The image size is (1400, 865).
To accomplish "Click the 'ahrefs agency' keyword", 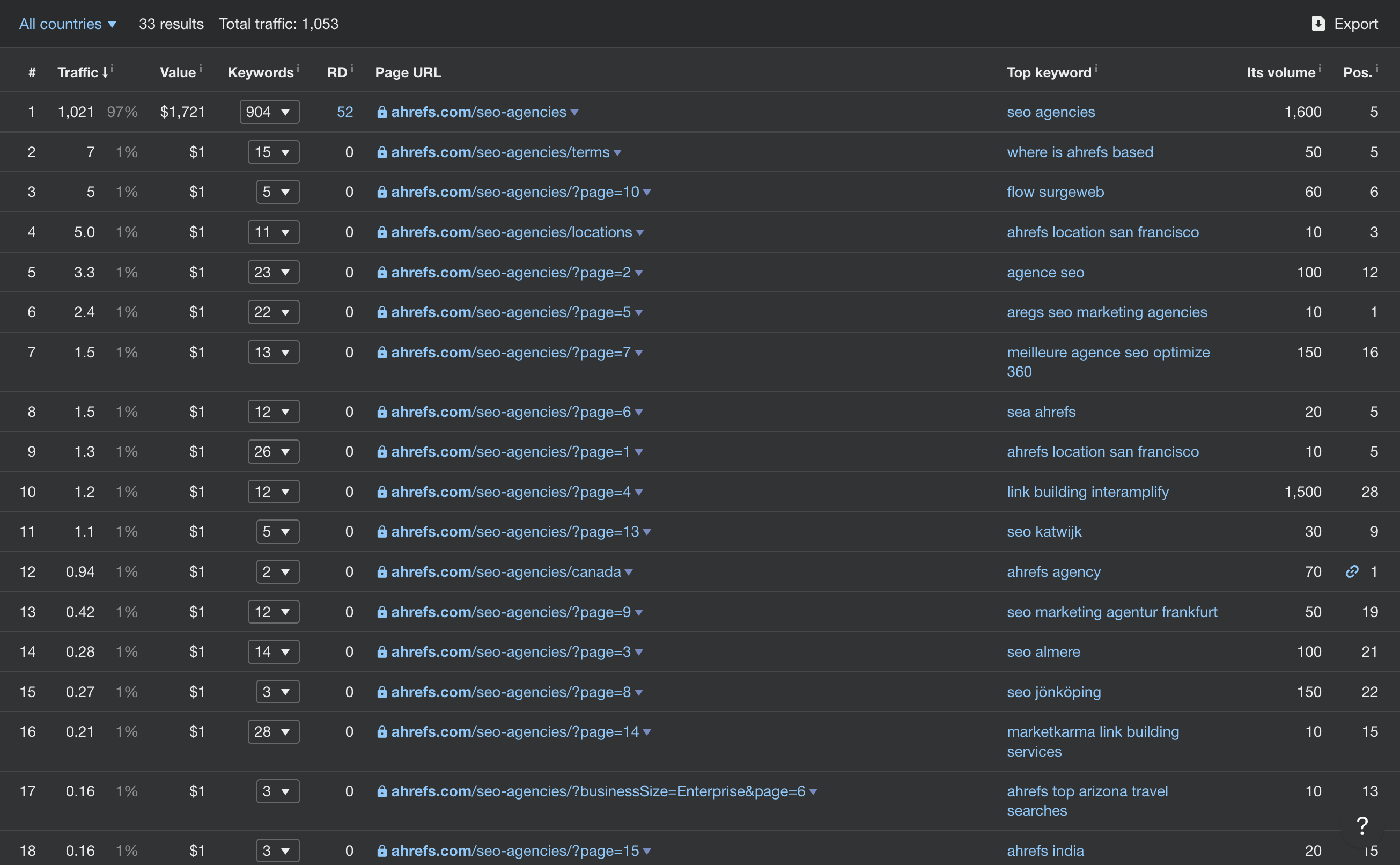I will click(1053, 571).
